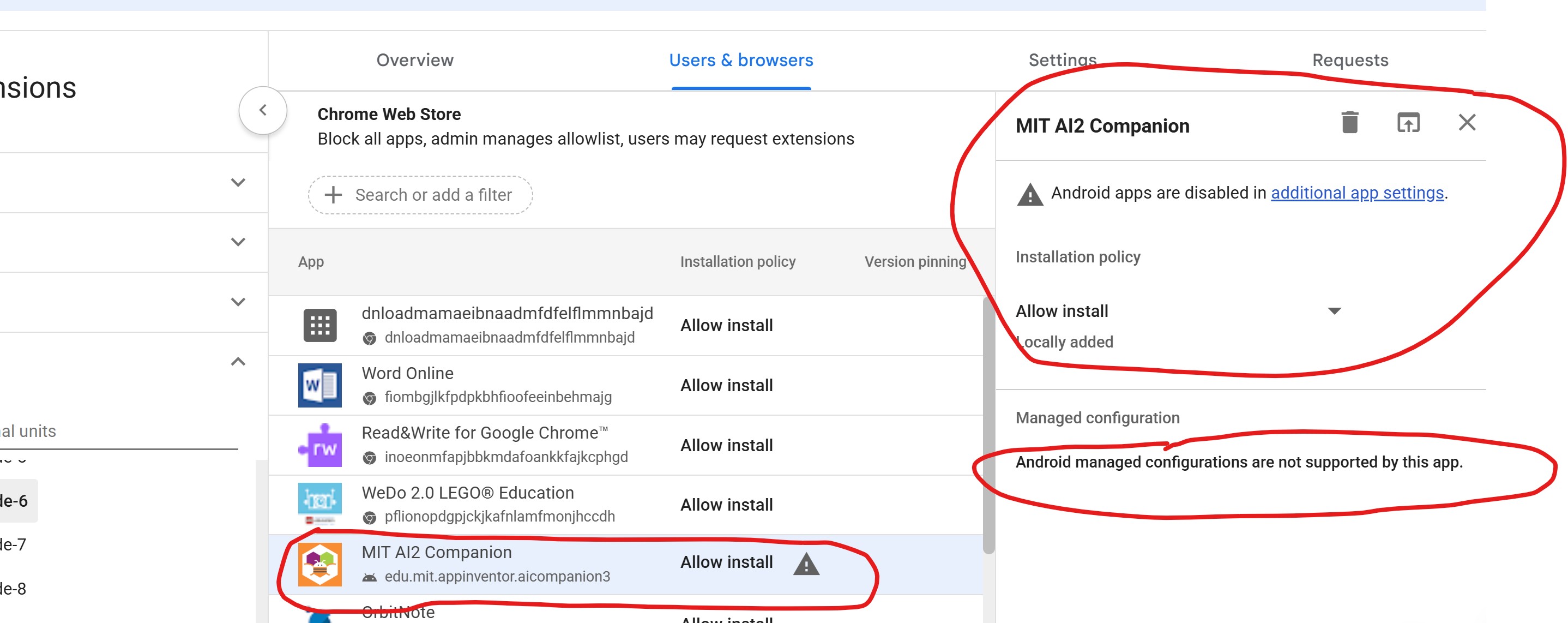Click the app list vertical scrollbar
This screenshot has height=623, width=1568.
(988, 426)
